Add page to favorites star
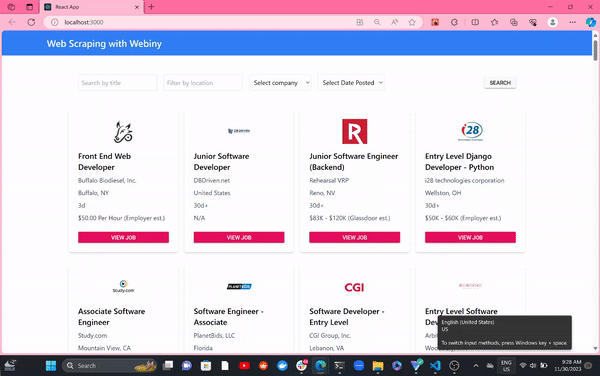Viewport: 600px width, 376px height. click(x=412, y=22)
